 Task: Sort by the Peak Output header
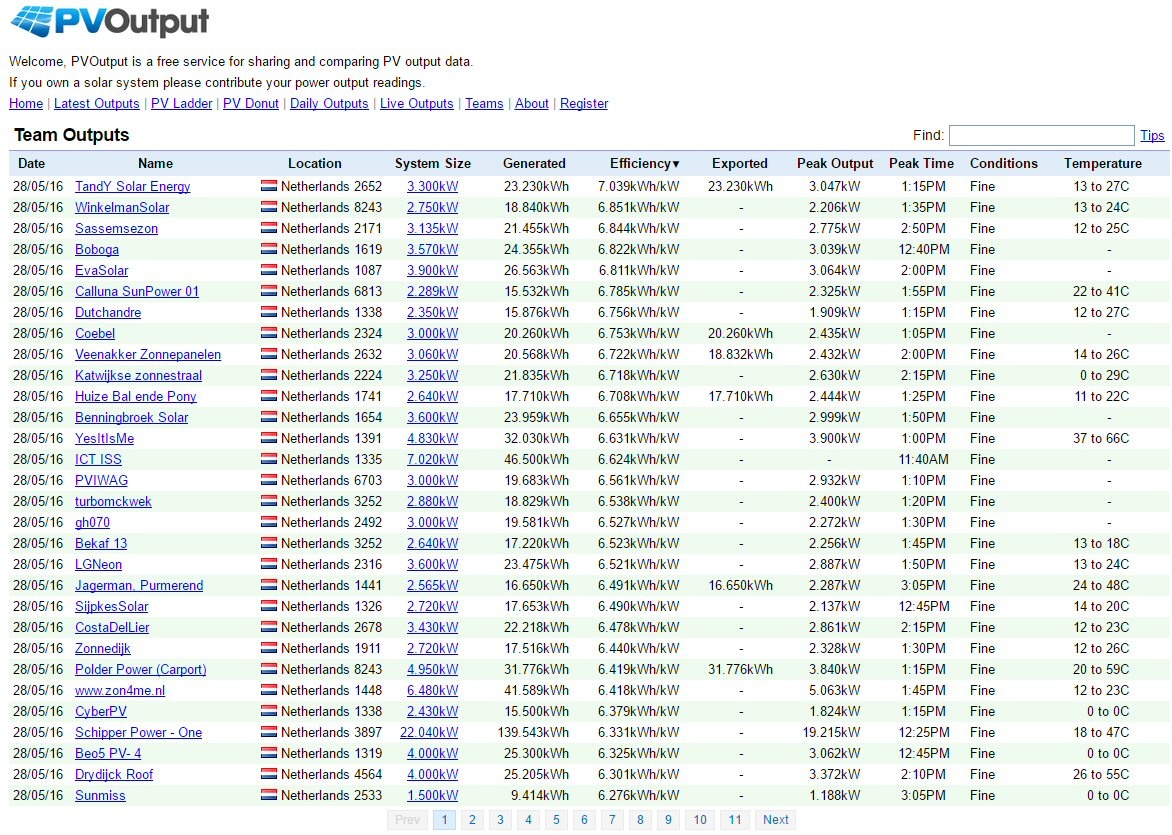tap(835, 164)
